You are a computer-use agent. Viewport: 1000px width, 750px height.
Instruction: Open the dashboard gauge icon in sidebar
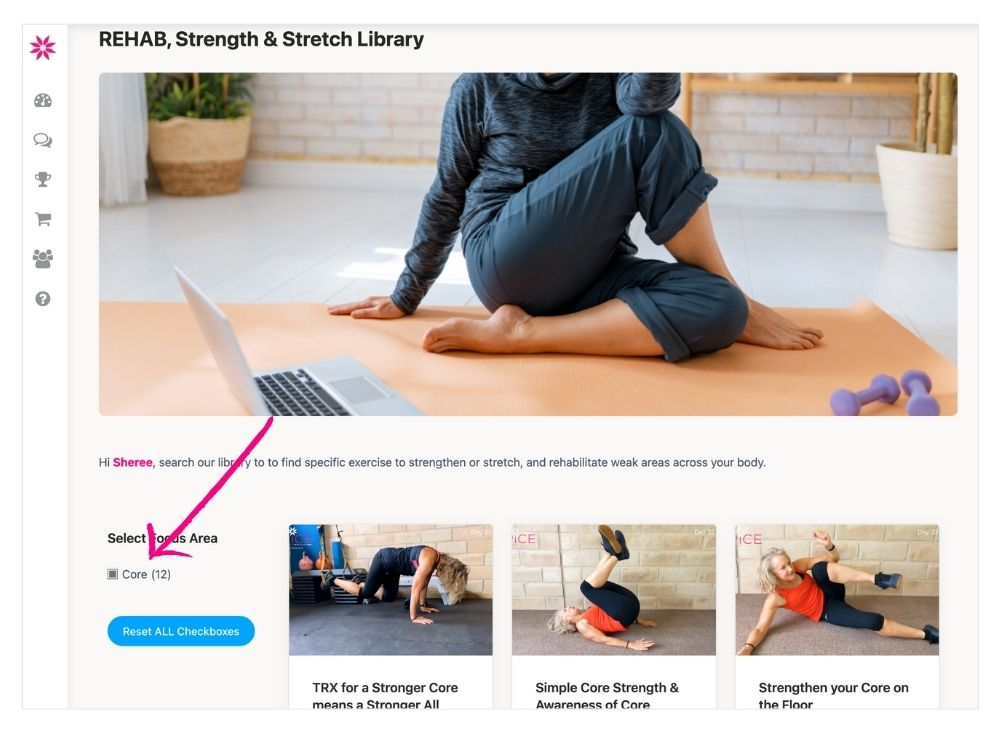[43, 100]
